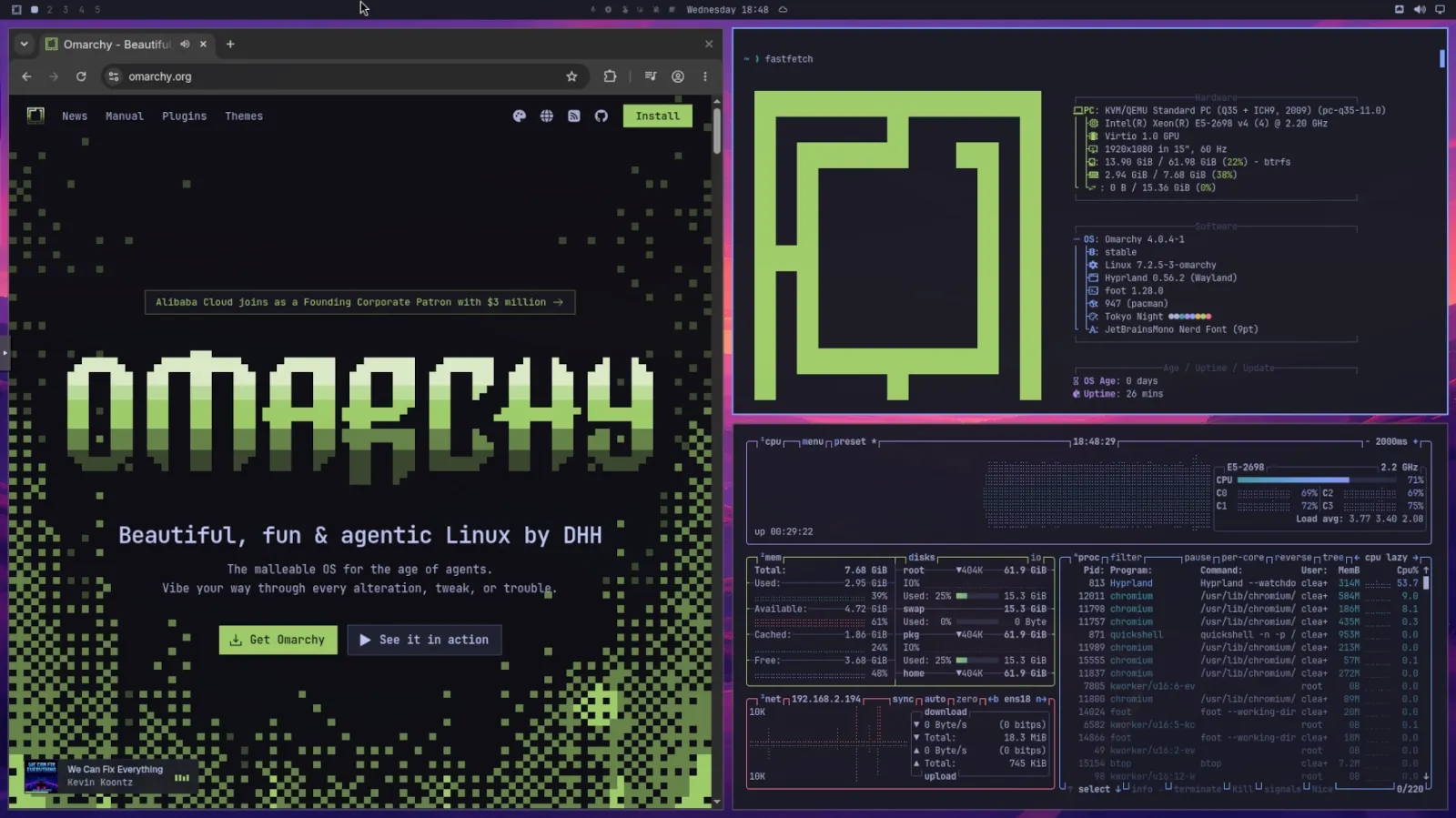Open the Alibaba Cloud announcement link

359,302
